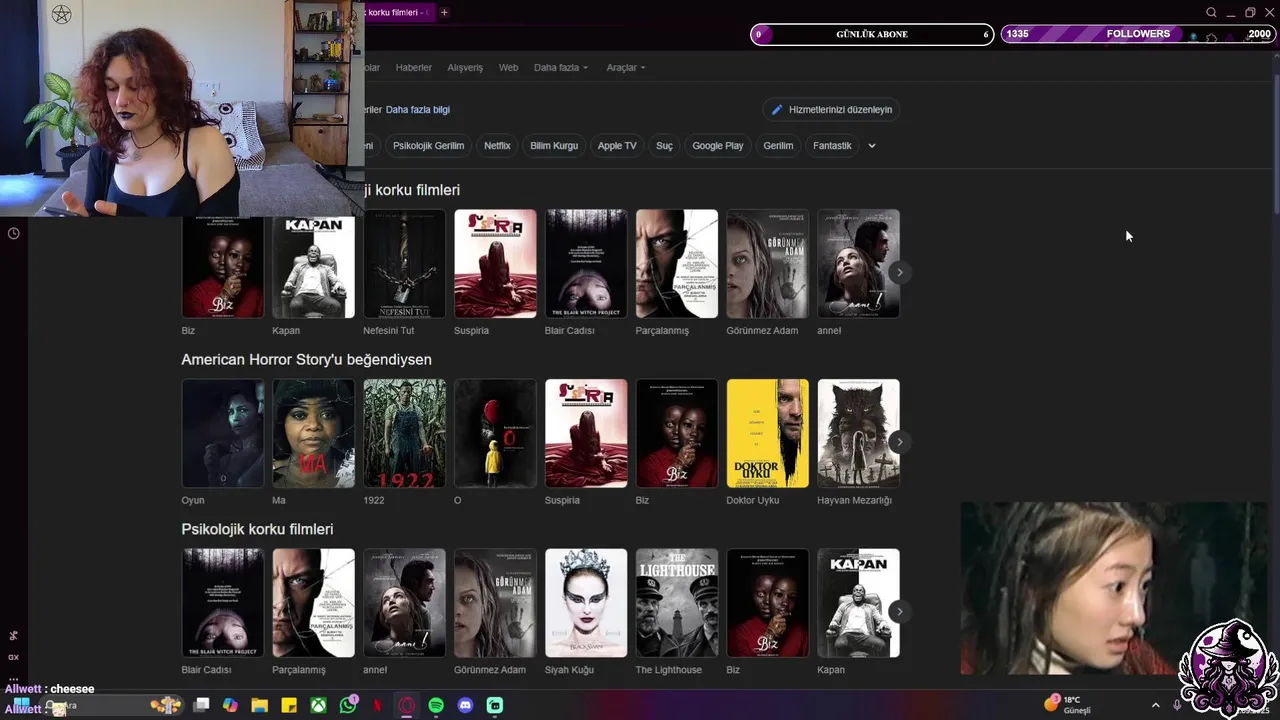This screenshot has width=1280, height=720.
Task: Open the 18°C Güneşli weather widget
Action: [1068, 705]
